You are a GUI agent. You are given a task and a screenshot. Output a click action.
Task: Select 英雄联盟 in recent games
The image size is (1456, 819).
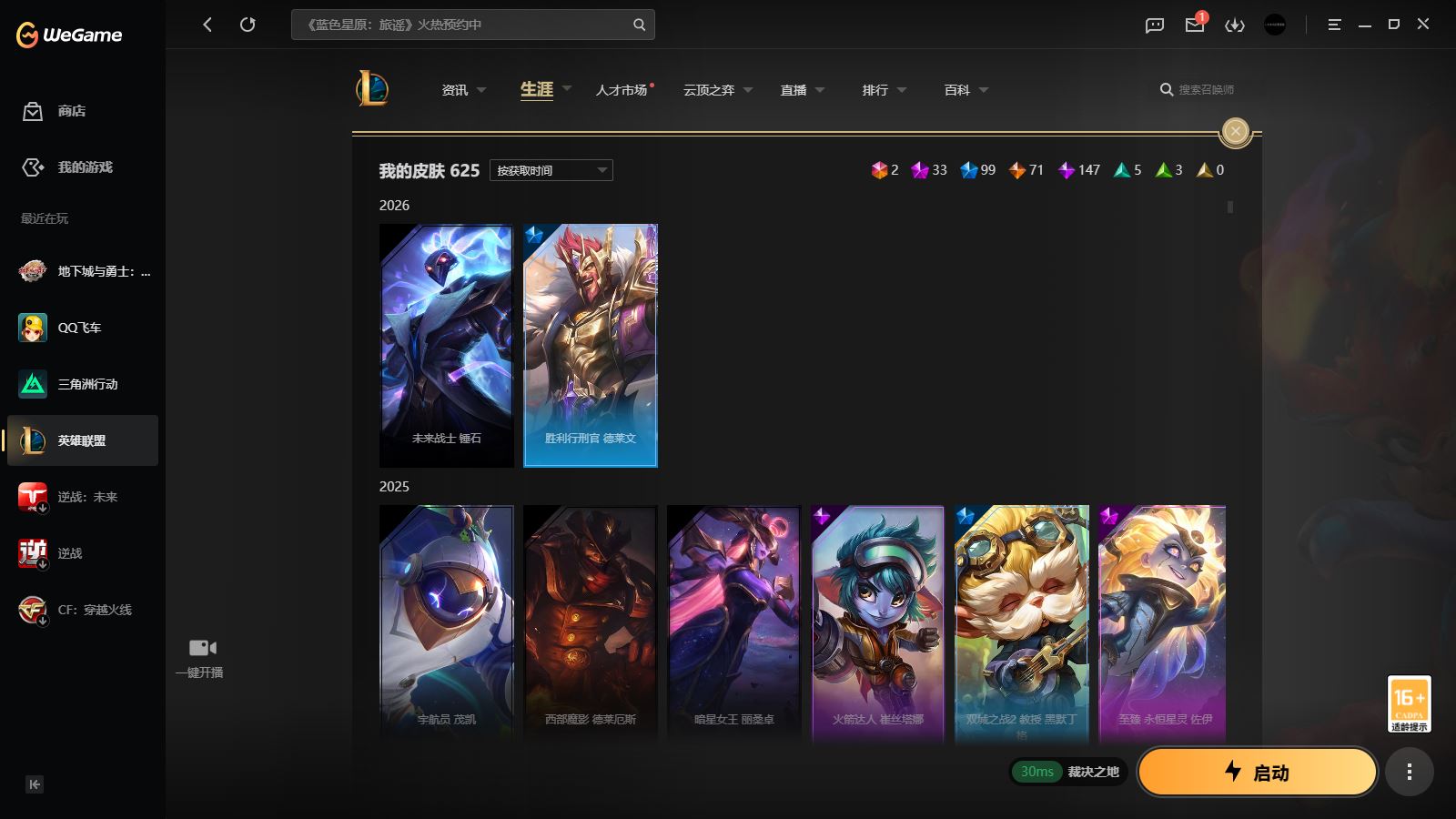click(84, 440)
